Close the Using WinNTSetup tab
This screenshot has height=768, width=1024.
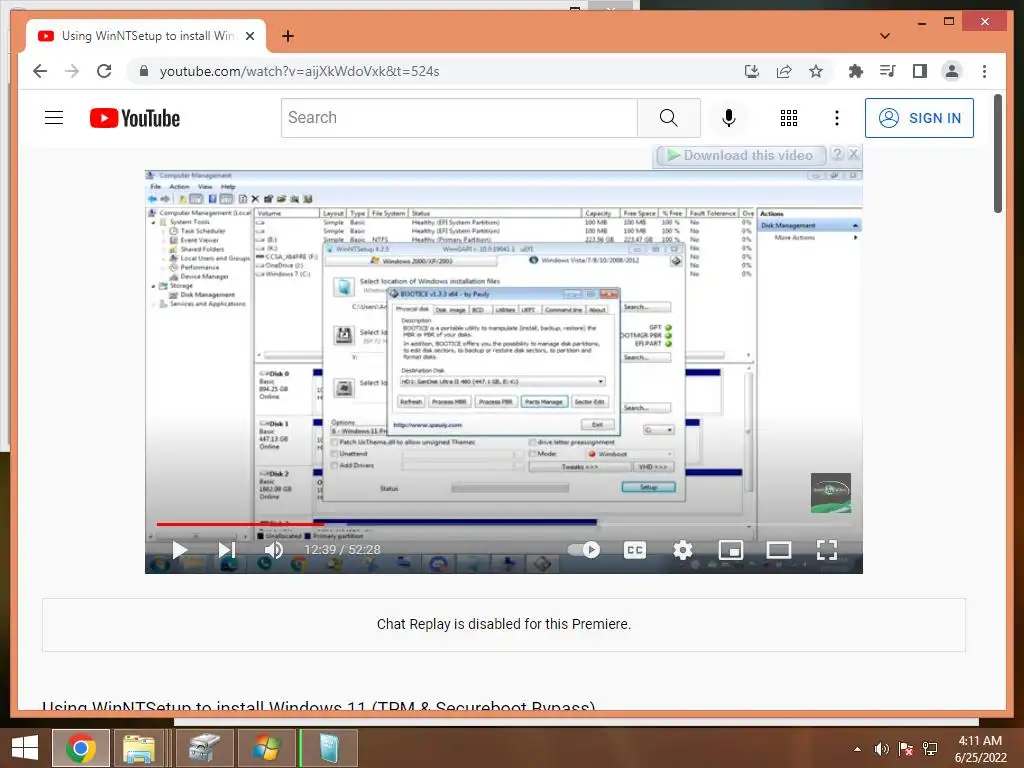point(249,36)
